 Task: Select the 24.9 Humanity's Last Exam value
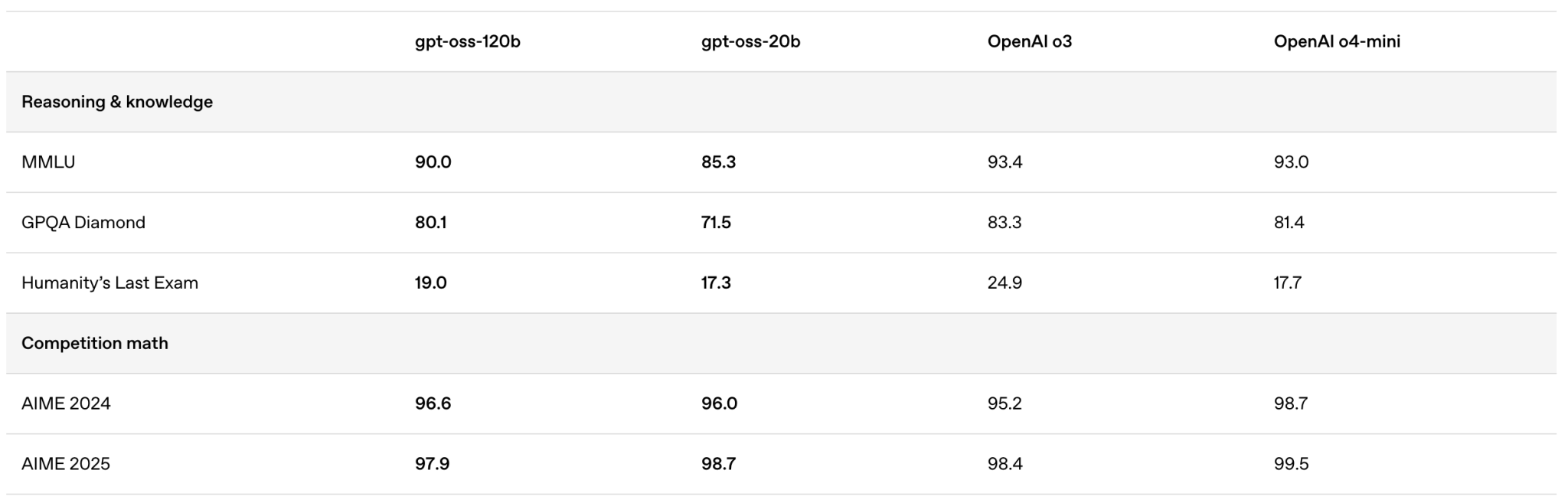pyautogui.click(x=1004, y=283)
